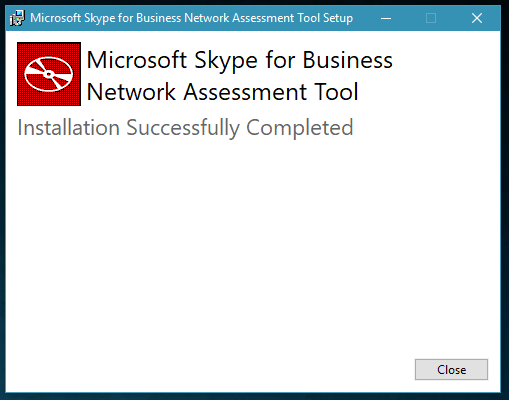Screen dimensions: 509x400
Task: Click the window title bar text
Action: [191, 18]
